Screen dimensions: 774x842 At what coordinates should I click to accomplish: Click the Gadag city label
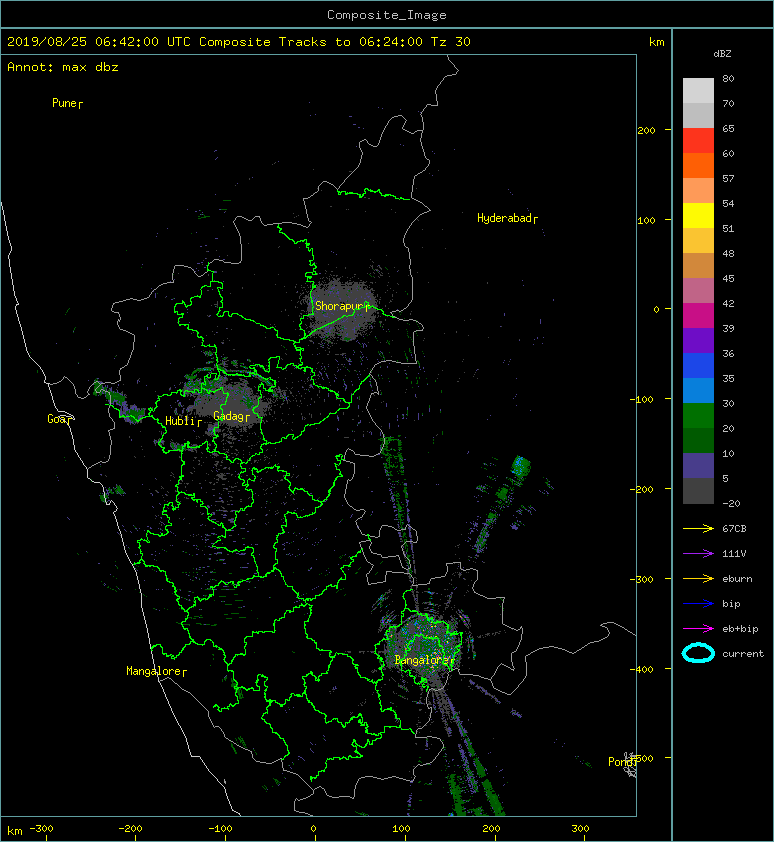[232, 416]
